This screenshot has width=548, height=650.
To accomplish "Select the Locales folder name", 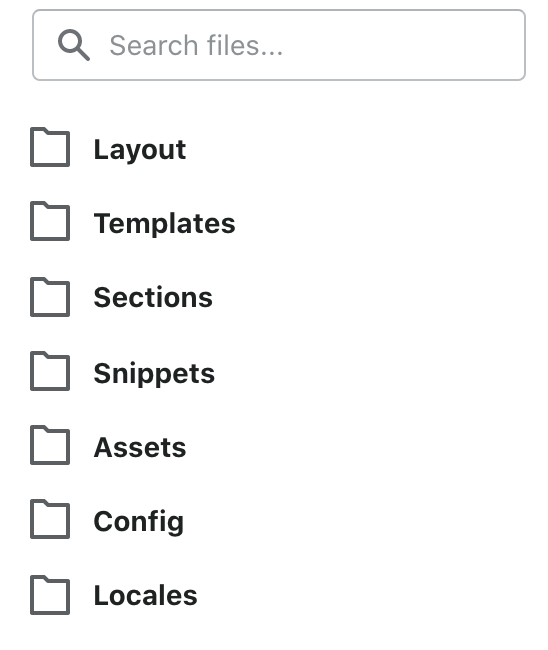I will (145, 595).
